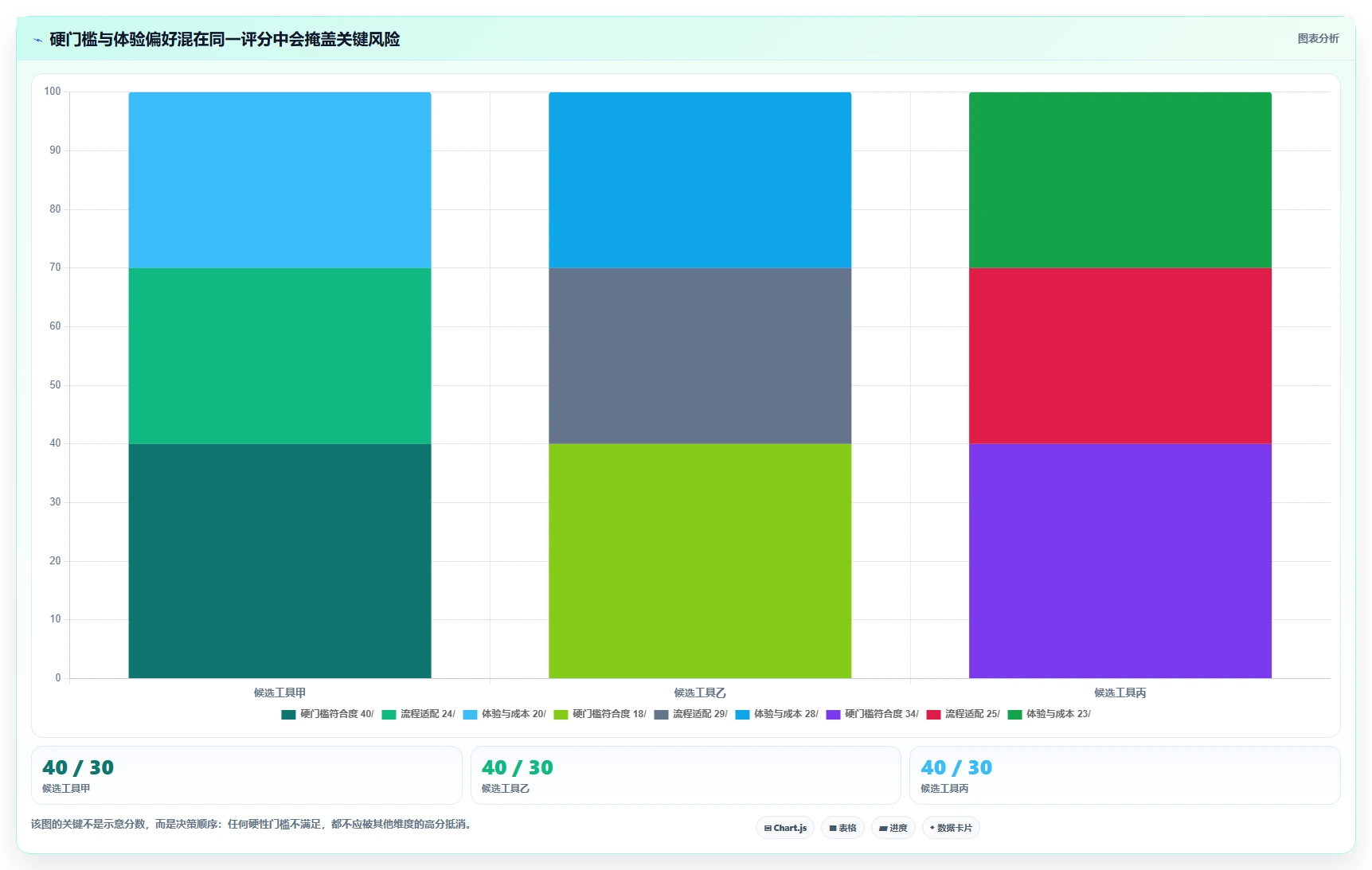Click the y-axis tick label 70
Viewport: 1372px width, 870px height.
[55, 267]
